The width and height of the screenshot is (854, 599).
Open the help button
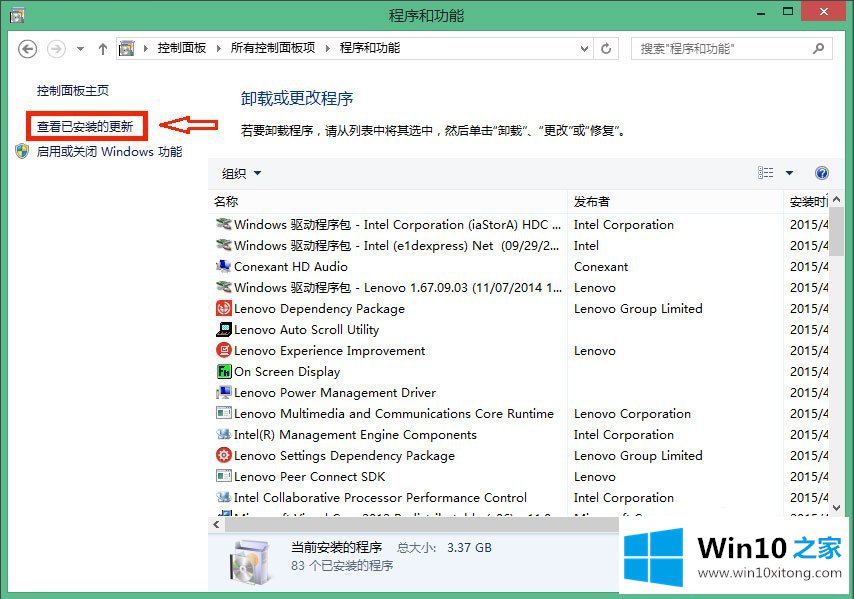tap(822, 173)
